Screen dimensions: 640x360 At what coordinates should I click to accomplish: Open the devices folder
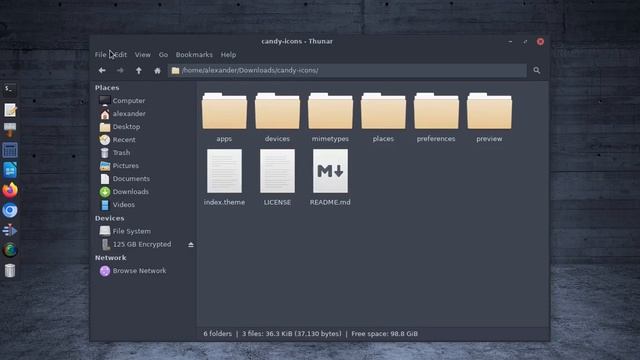tap(277, 118)
